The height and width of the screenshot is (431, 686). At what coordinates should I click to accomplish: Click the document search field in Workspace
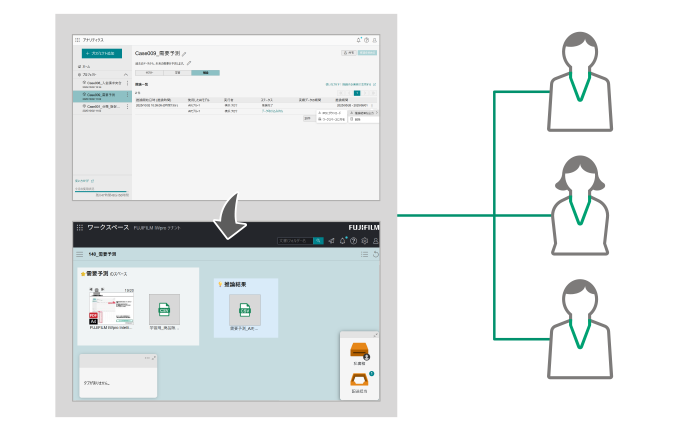point(294,241)
